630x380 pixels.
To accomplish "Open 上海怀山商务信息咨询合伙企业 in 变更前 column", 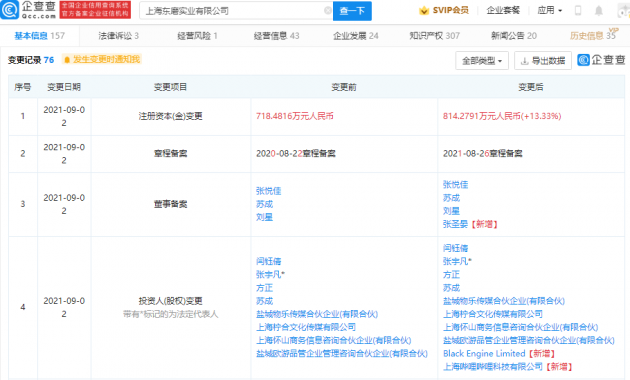I will [333, 341].
